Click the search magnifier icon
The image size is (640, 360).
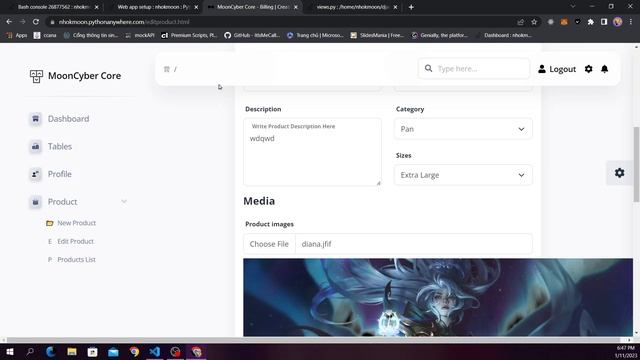click(428, 68)
